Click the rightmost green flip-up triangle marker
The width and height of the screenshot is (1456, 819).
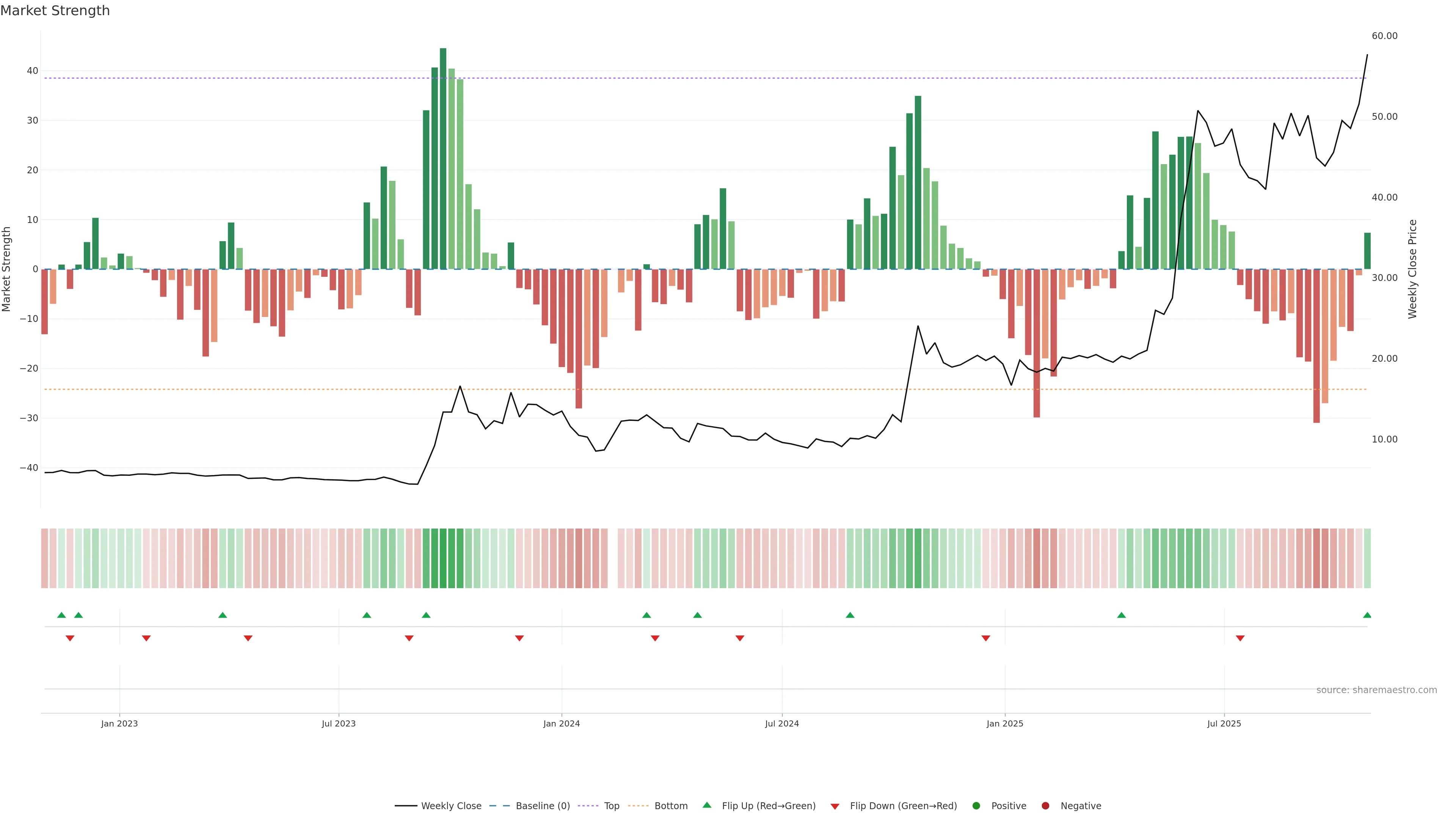point(1367,615)
